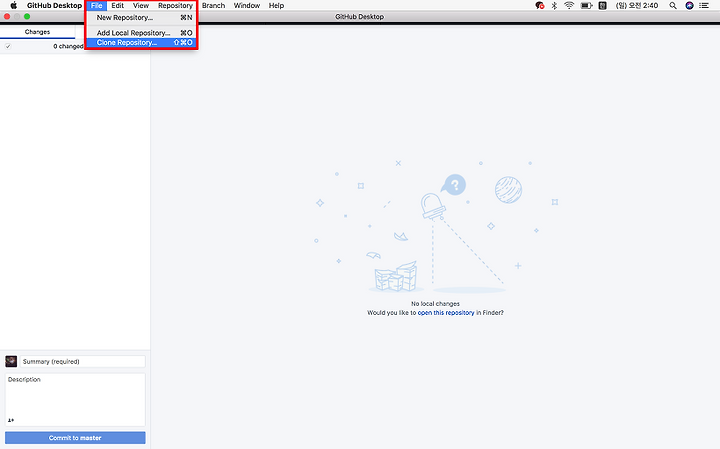Follow the open this repository link
The image size is (720, 449).
pos(446,313)
